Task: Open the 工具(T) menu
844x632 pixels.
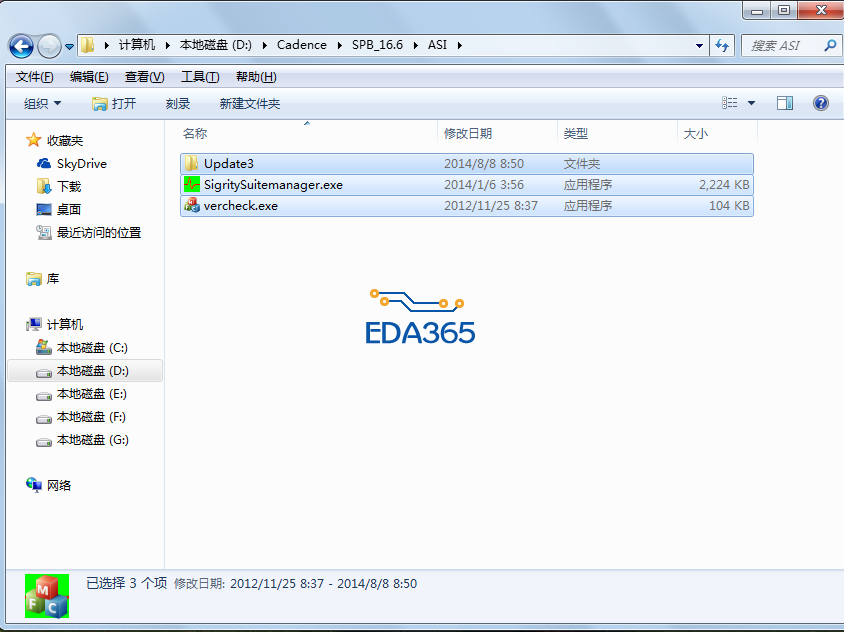Action: click(x=200, y=77)
